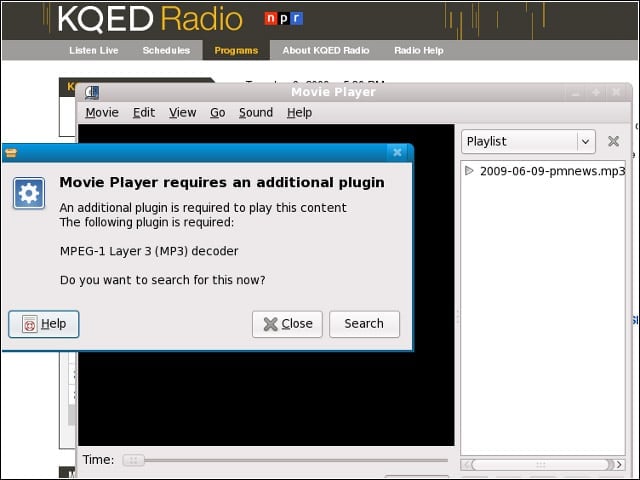Viewport: 640px width, 480px height.
Task: Open the Help menu in Movie Player
Action: (x=299, y=112)
